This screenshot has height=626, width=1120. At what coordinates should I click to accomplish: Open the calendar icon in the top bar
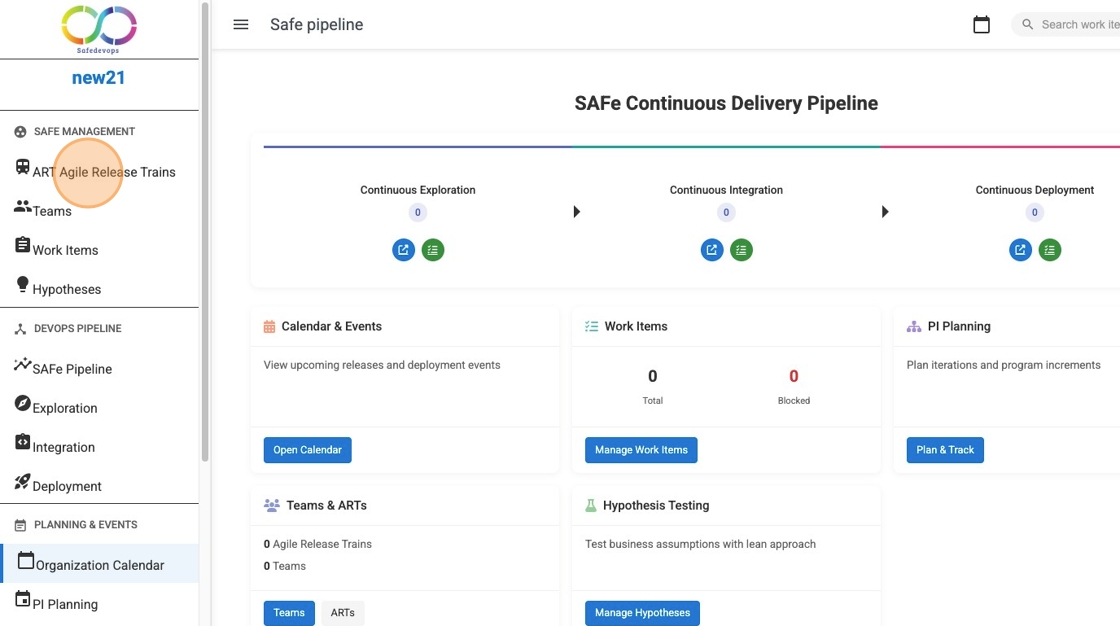click(981, 23)
